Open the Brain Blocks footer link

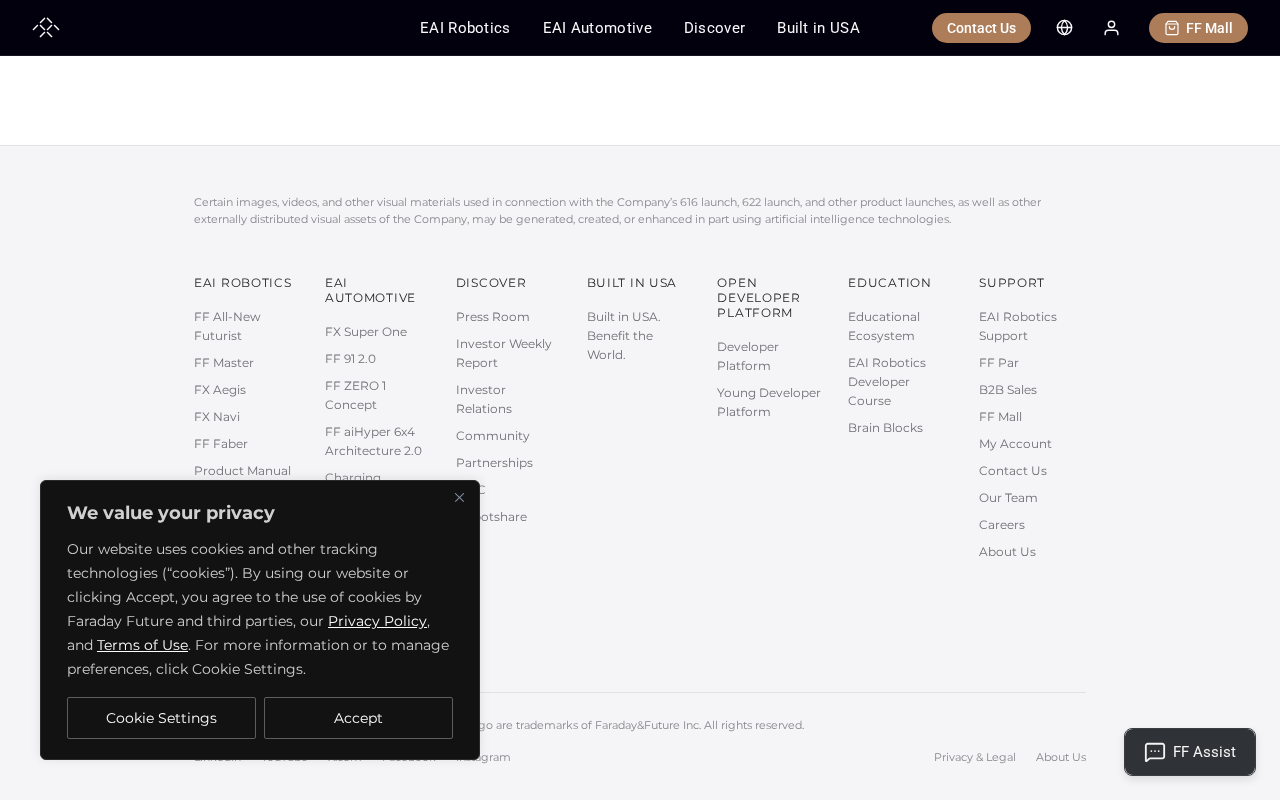pyautogui.click(x=885, y=428)
